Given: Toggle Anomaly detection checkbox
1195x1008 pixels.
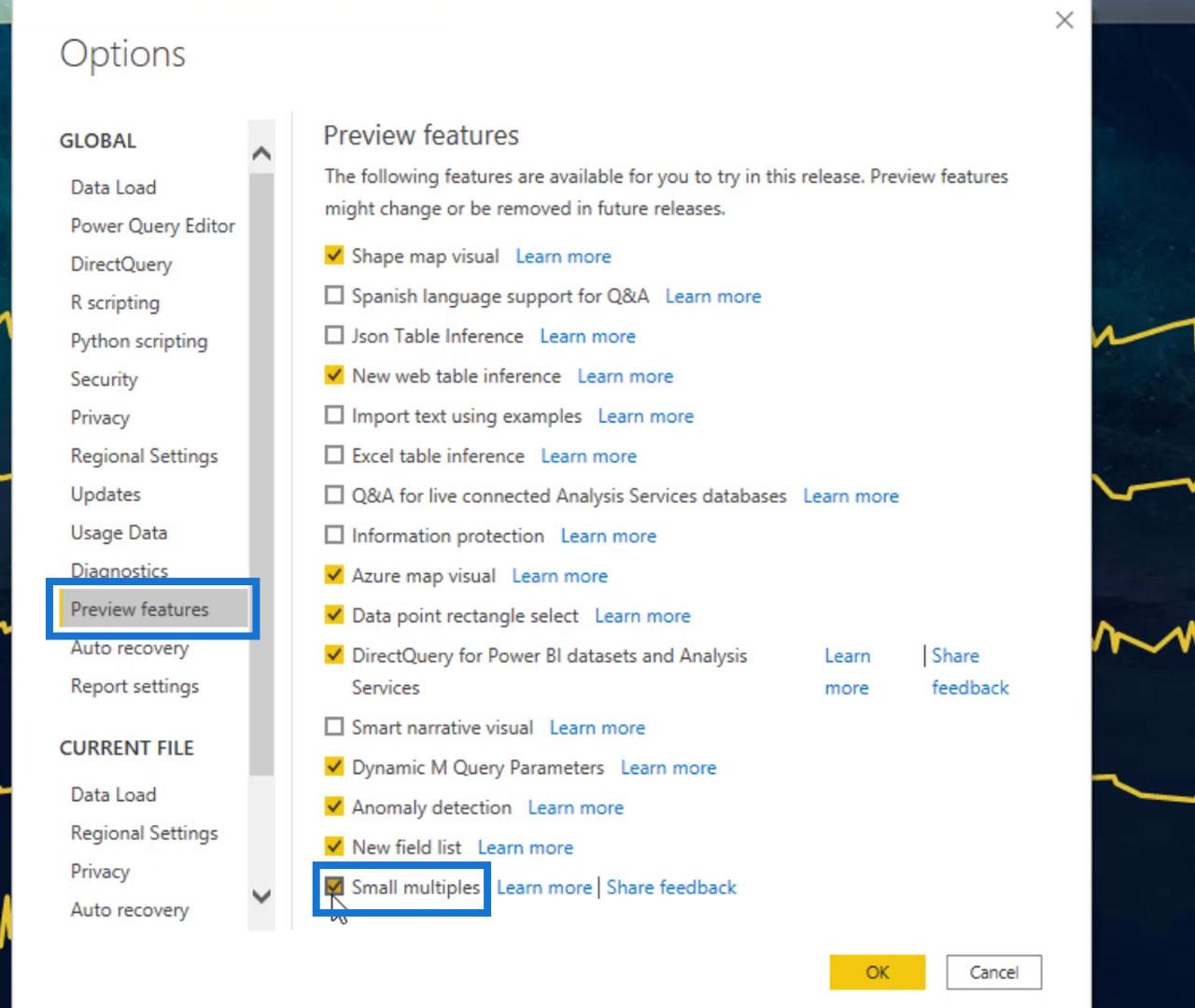Looking at the screenshot, I should pyautogui.click(x=333, y=806).
